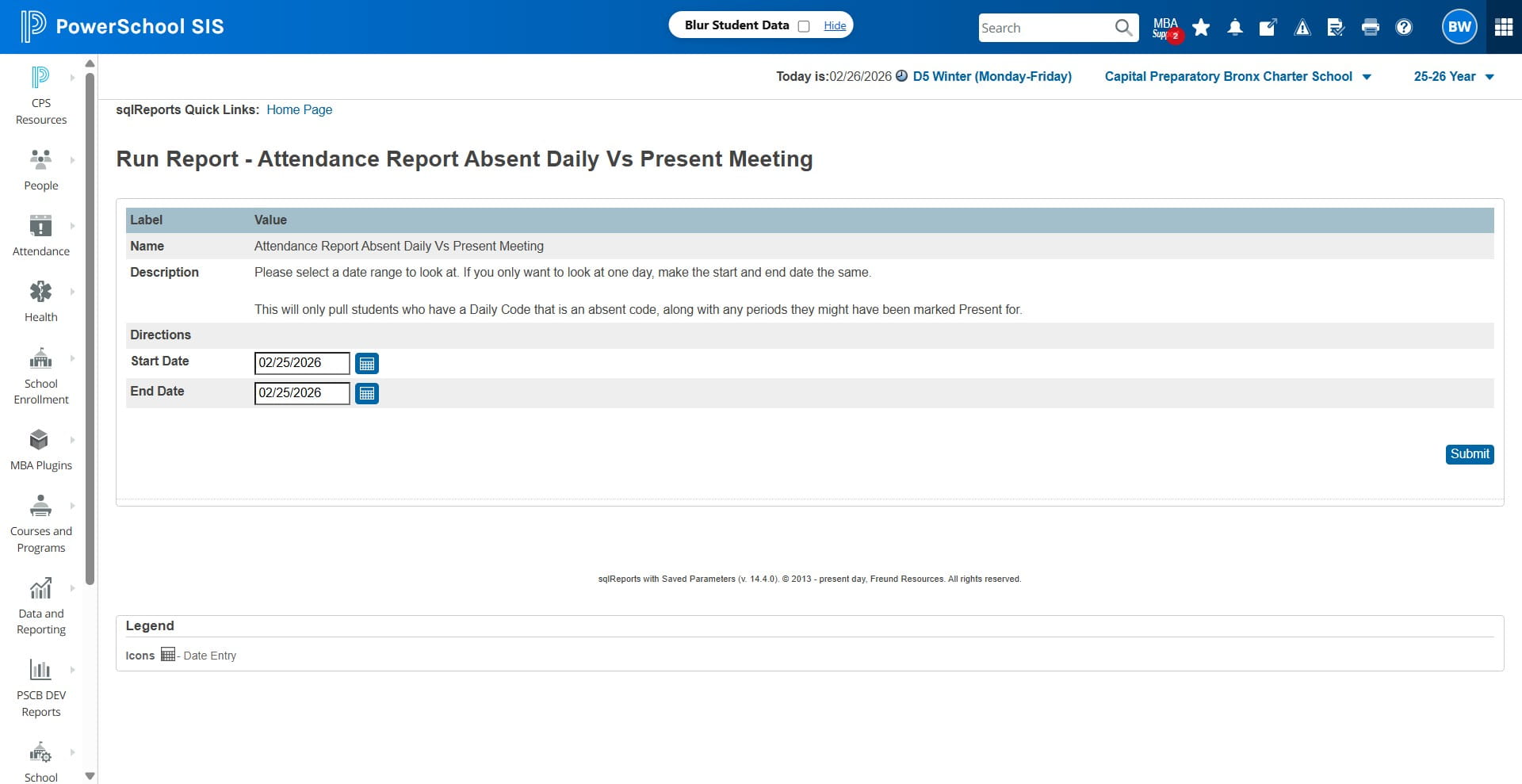Expand the Health submenu arrow

tap(73, 292)
